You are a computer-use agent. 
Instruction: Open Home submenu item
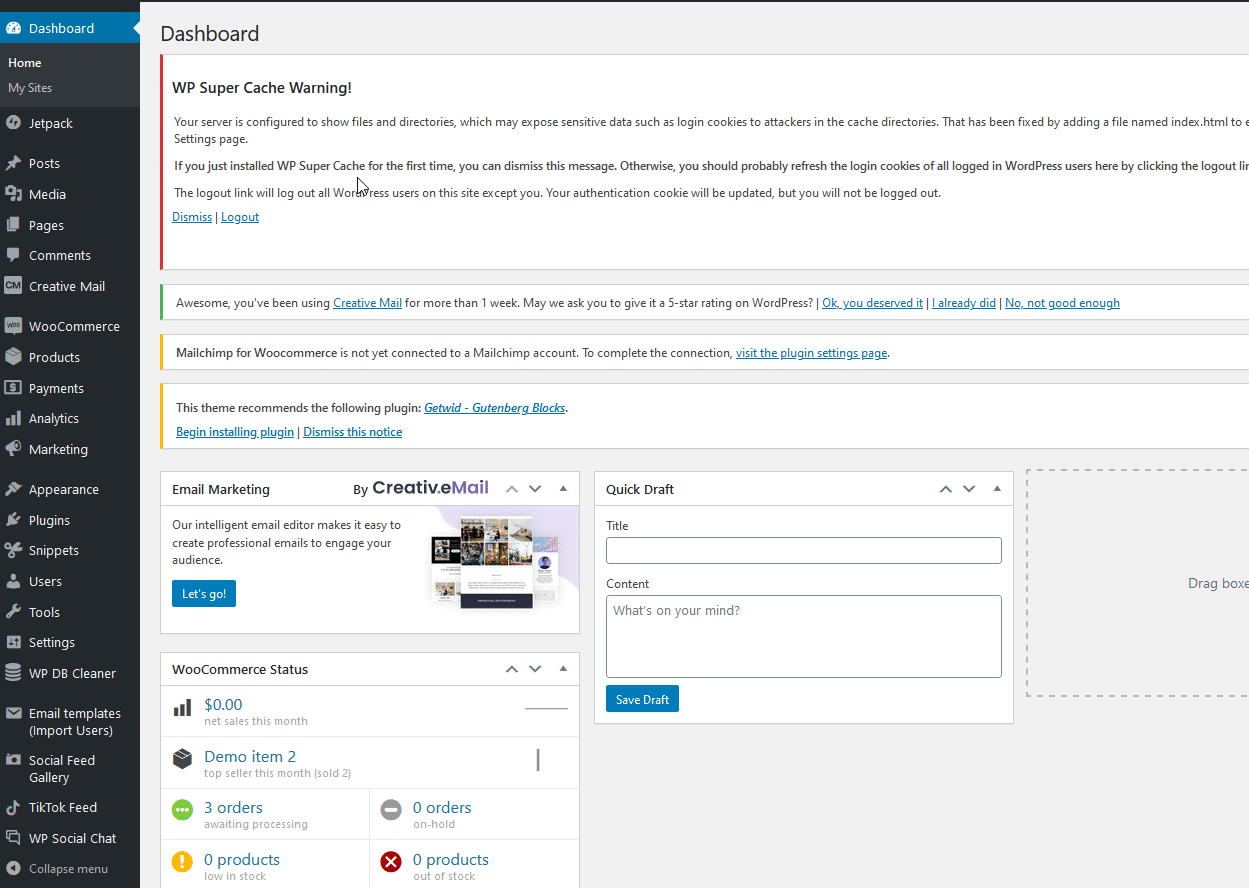(x=25, y=62)
